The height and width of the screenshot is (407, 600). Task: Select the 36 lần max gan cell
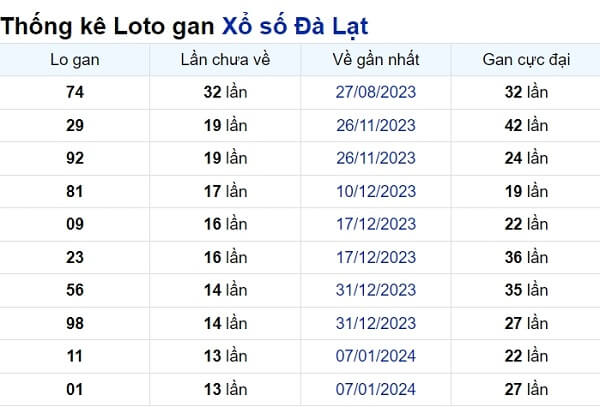(x=526, y=257)
